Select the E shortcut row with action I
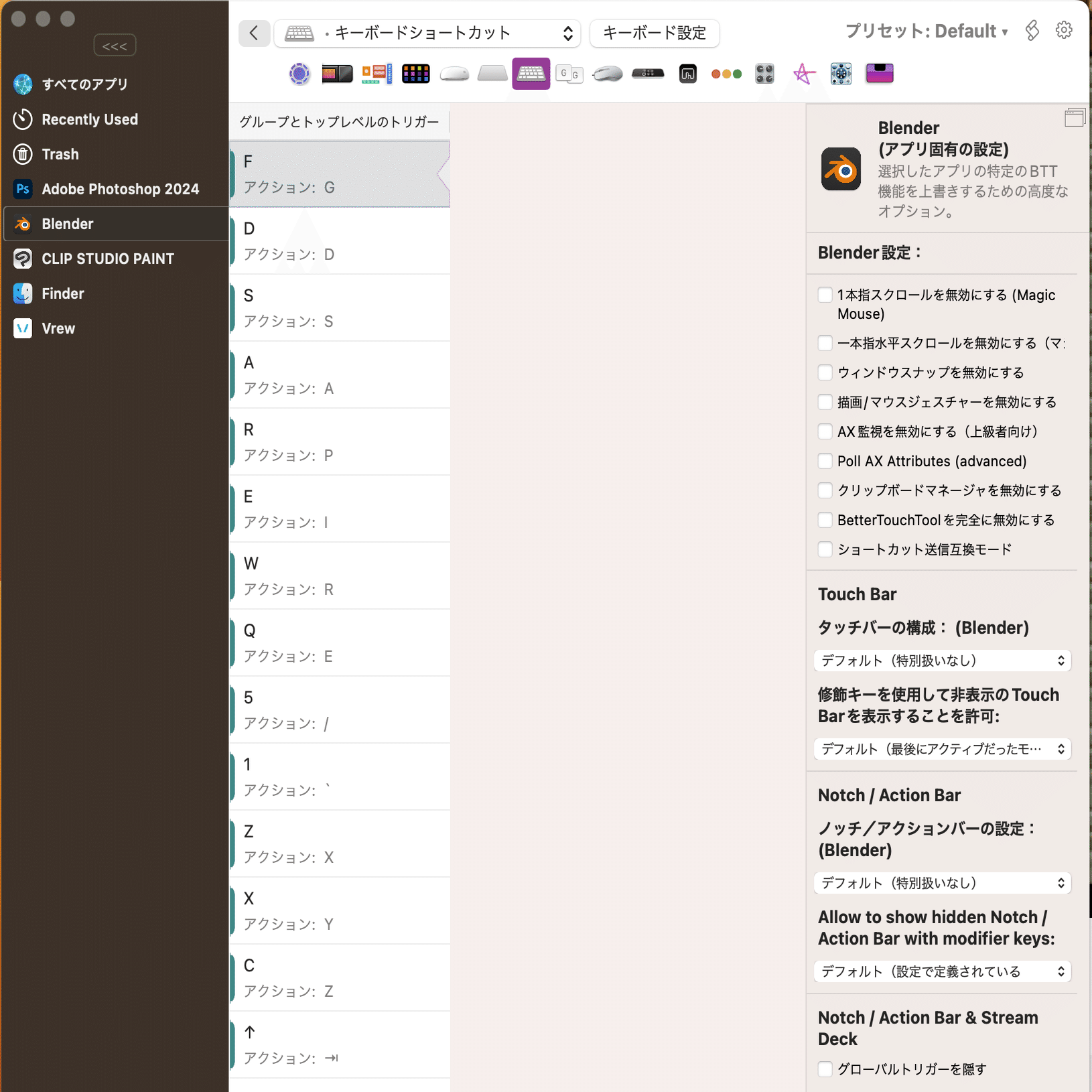 coord(340,509)
